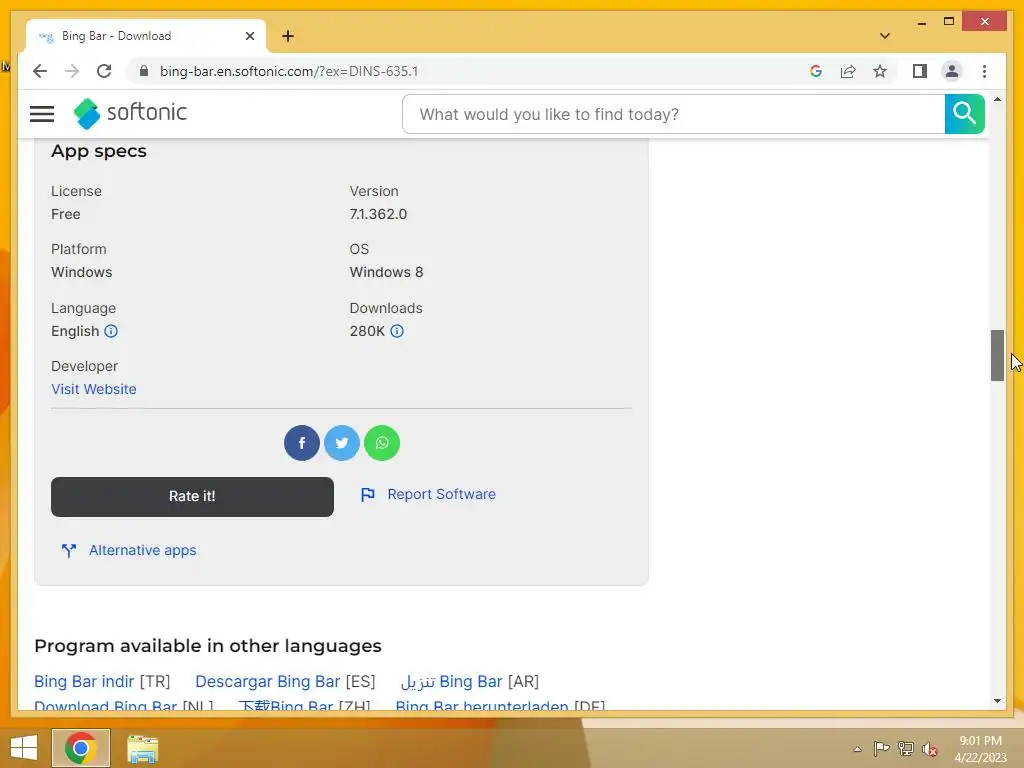Share on Twitter icon

[x=342, y=443]
